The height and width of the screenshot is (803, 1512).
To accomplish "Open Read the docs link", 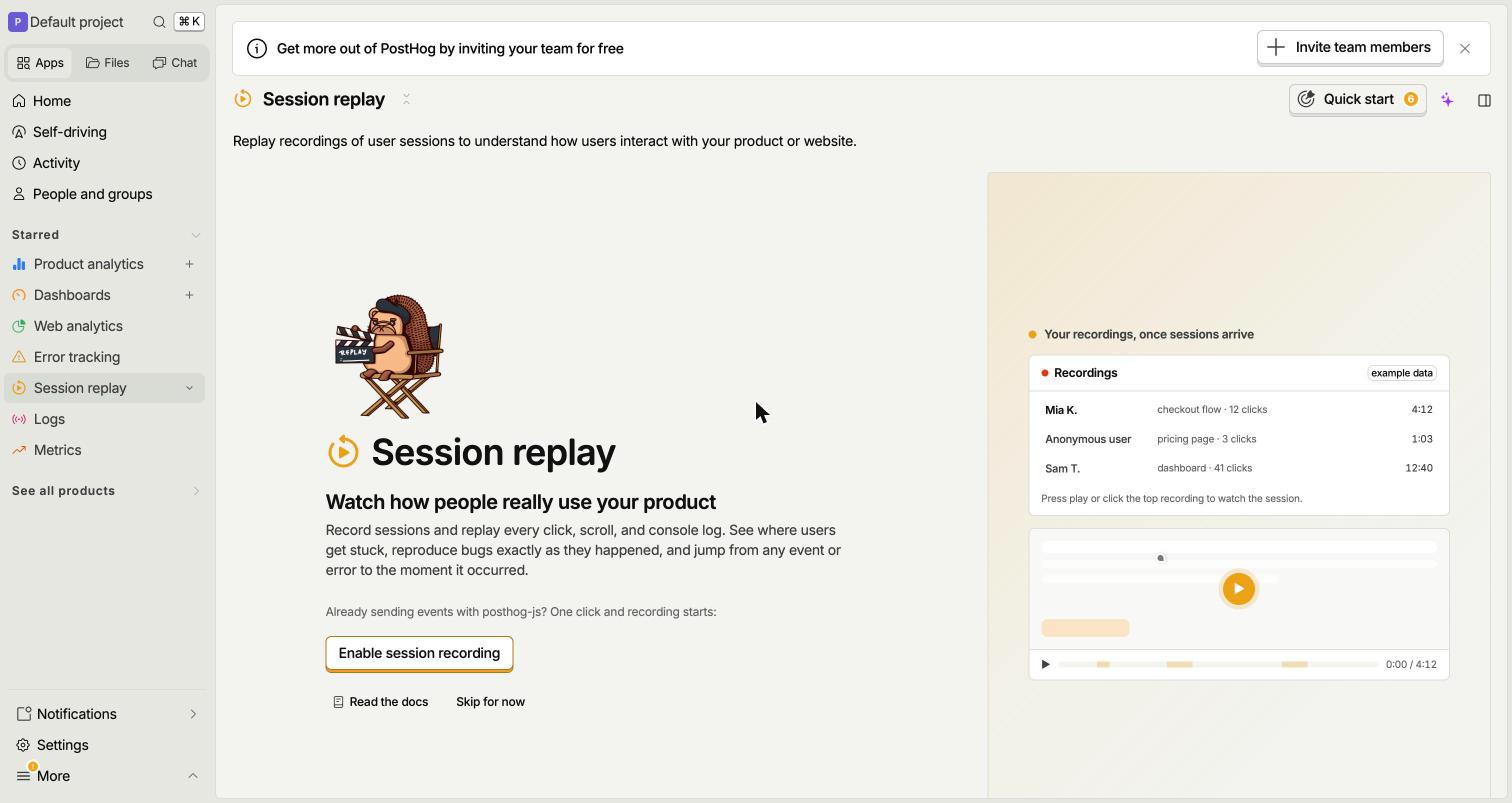I will point(380,702).
